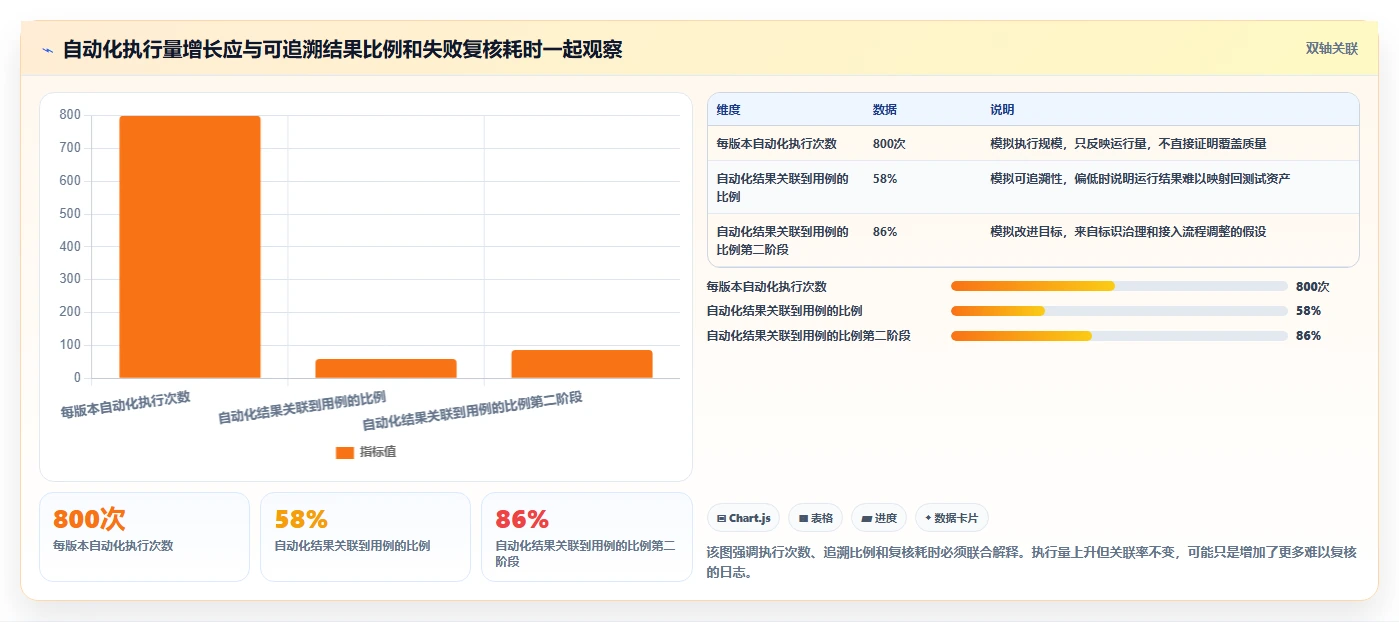Click the y-axis label 100
This screenshot has width=1399, height=622.
[x=70, y=345]
